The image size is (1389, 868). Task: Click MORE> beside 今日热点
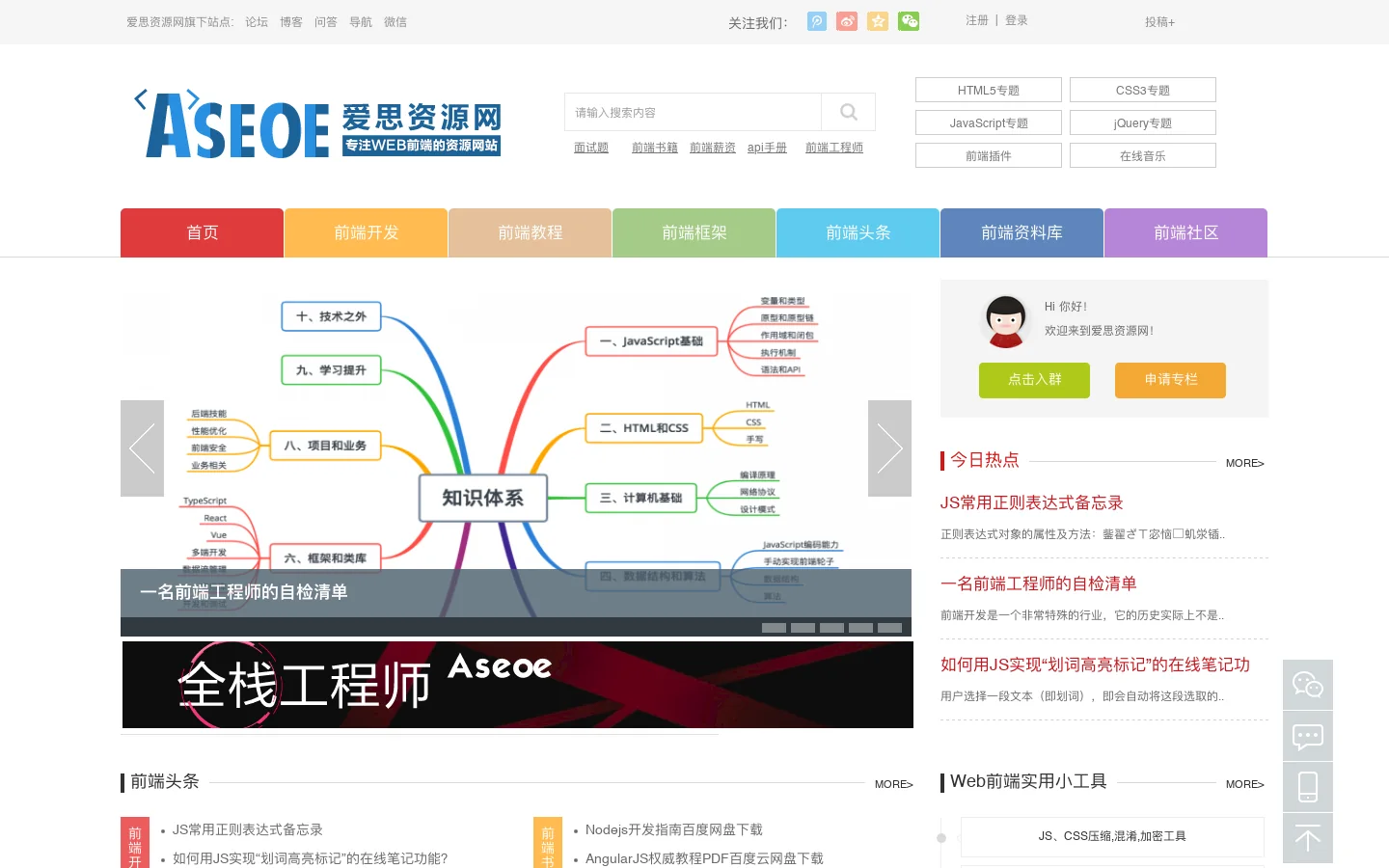click(x=1245, y=463)
